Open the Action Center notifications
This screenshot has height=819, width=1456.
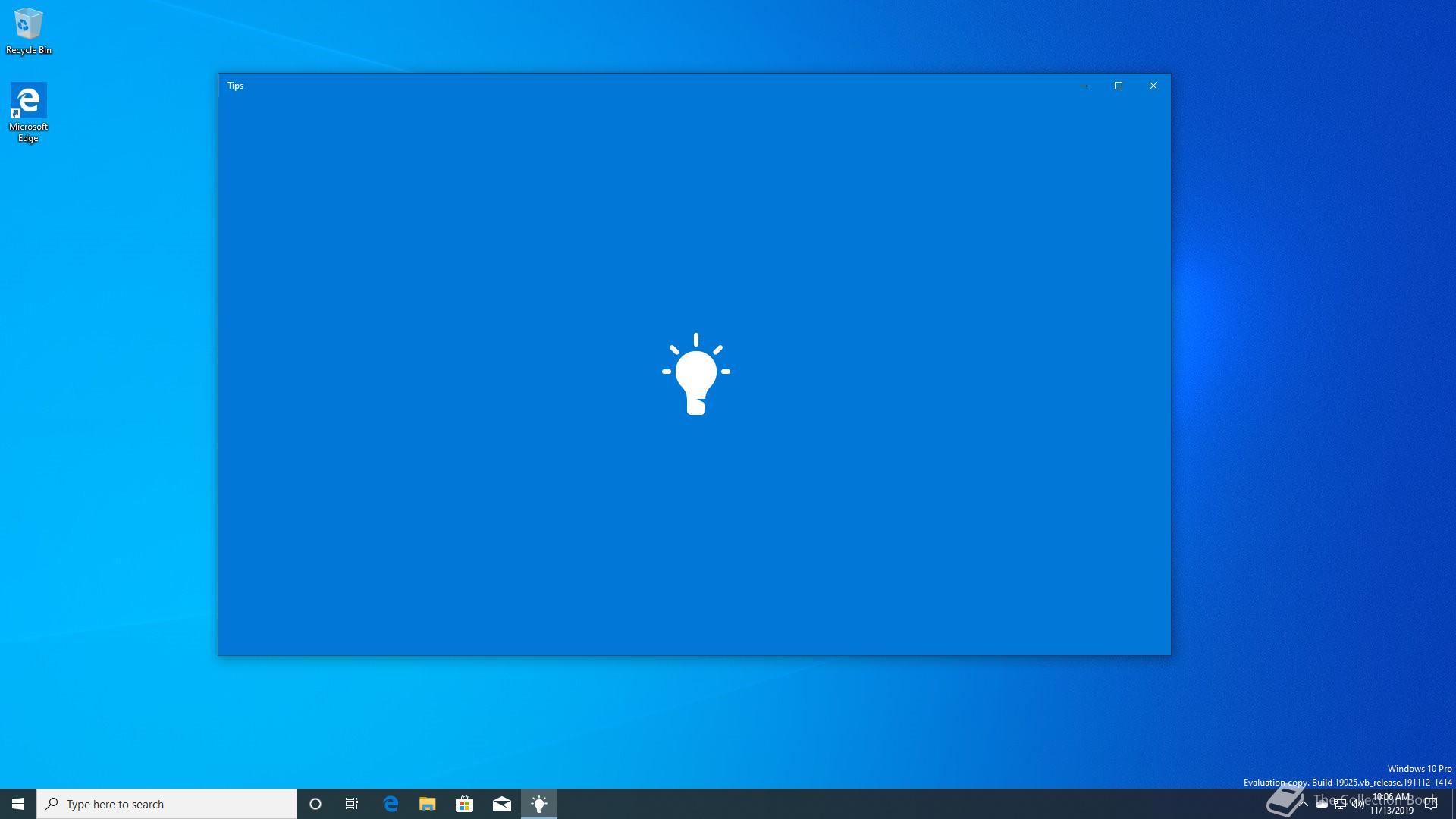pyautogui.click(x=1431, y=804)
